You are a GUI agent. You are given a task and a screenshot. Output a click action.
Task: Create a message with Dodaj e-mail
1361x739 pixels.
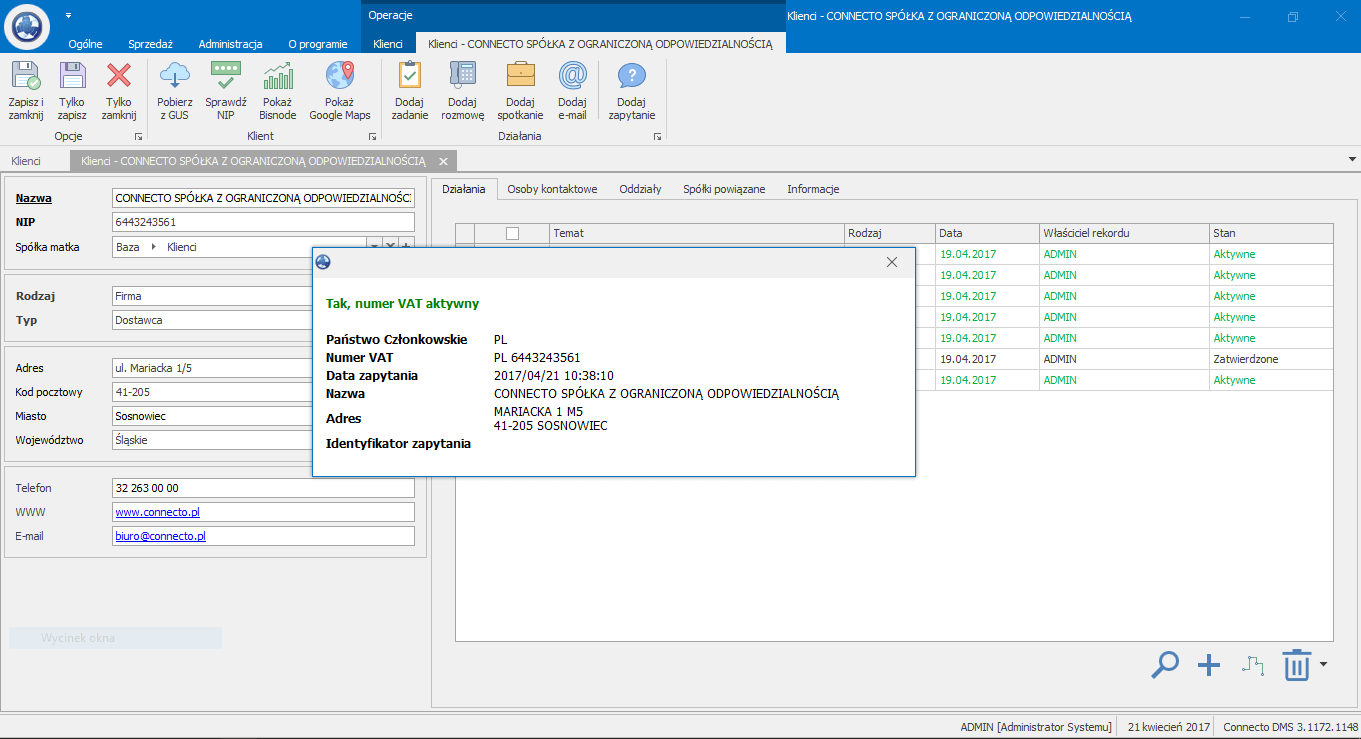(x=572, y=77)
